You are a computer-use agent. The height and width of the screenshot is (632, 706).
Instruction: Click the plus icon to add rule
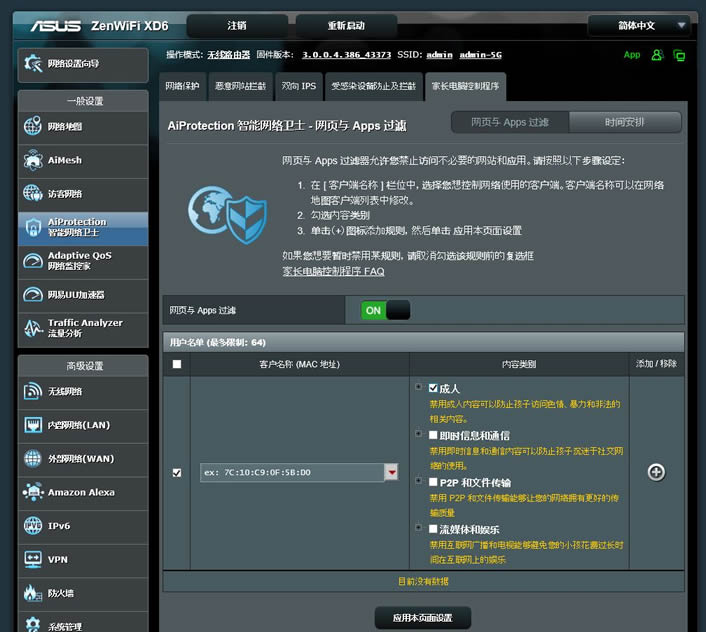pos(656,472)
